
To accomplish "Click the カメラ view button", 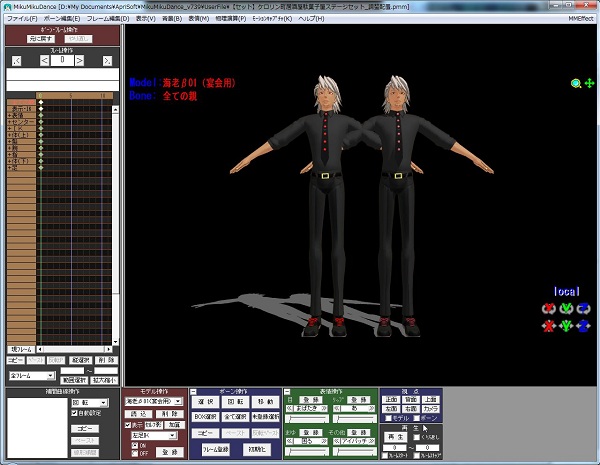I will pyautogui.click(x=430, y=409).
